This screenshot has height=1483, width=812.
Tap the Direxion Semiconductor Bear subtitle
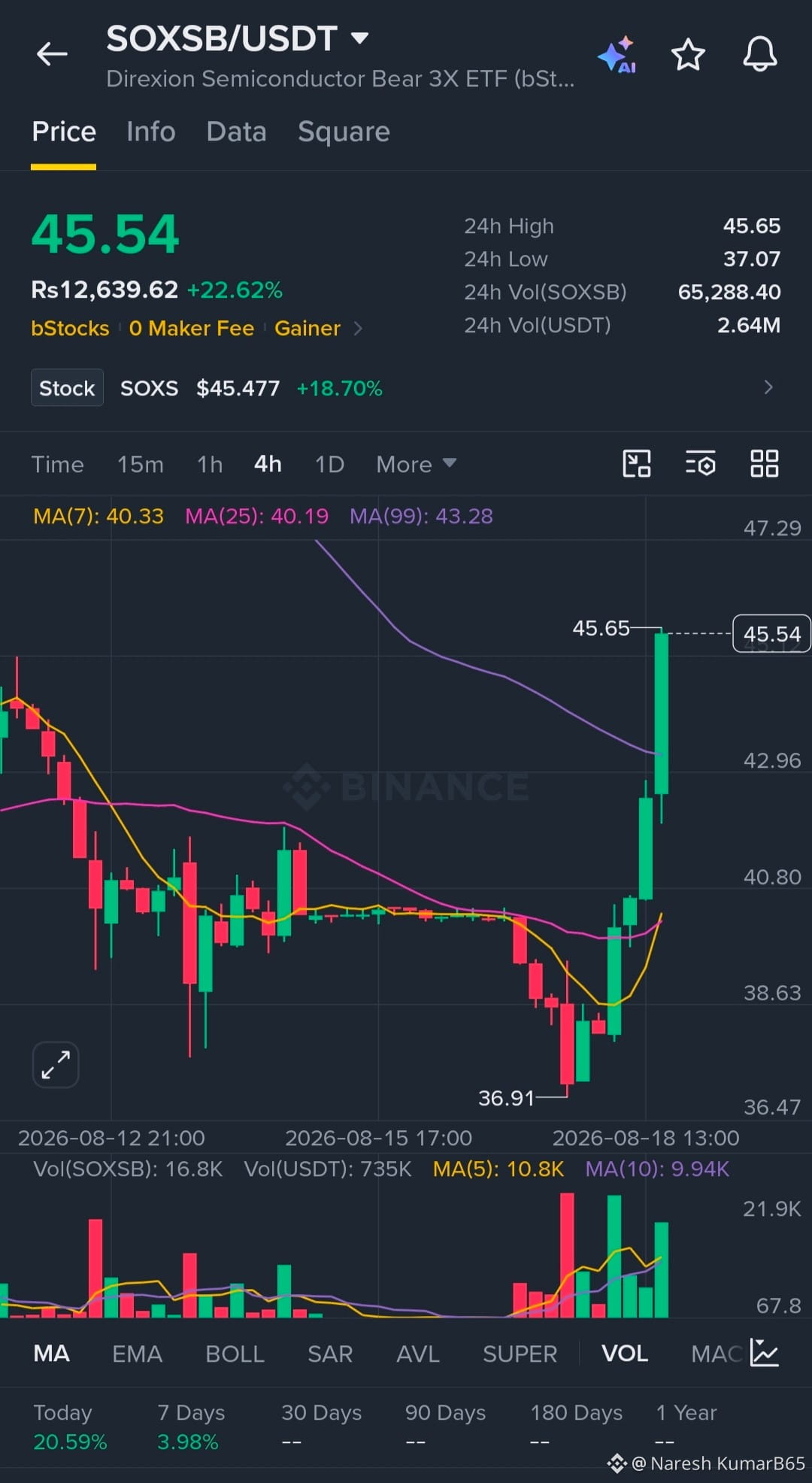pyautogui.click(x=341, y=79)
